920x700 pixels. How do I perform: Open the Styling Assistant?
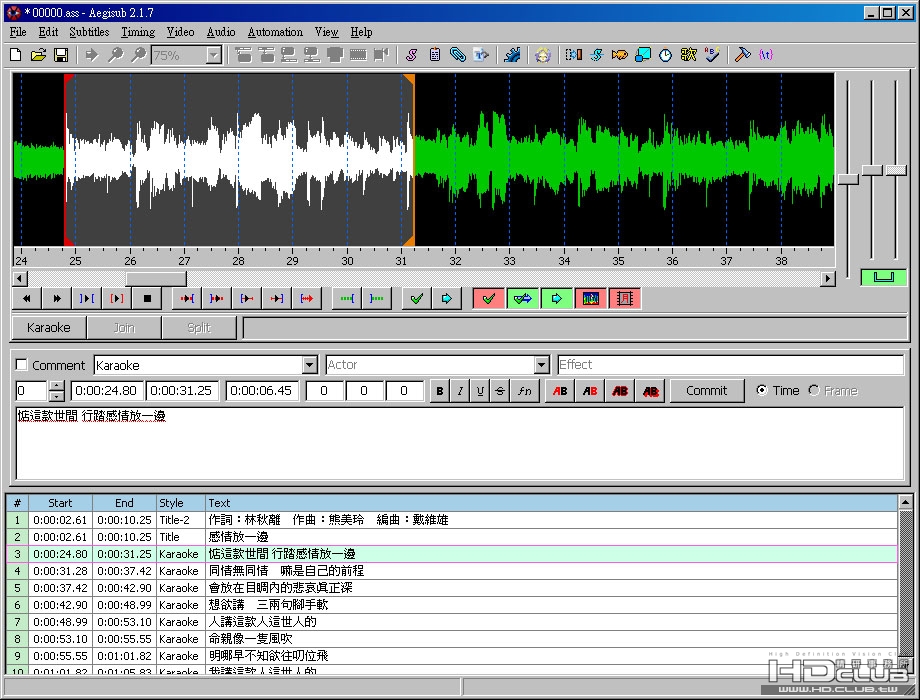(x=597, y=55)
